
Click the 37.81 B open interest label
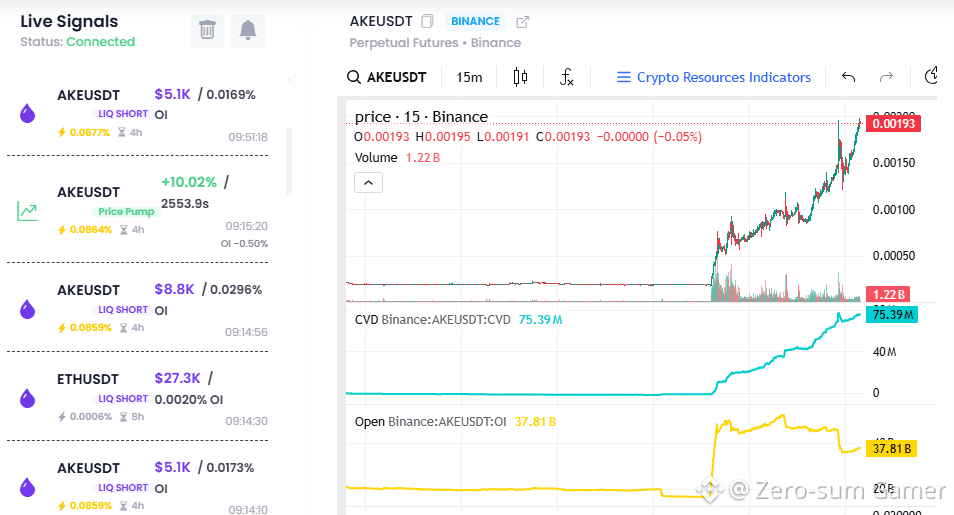(891, 449)
